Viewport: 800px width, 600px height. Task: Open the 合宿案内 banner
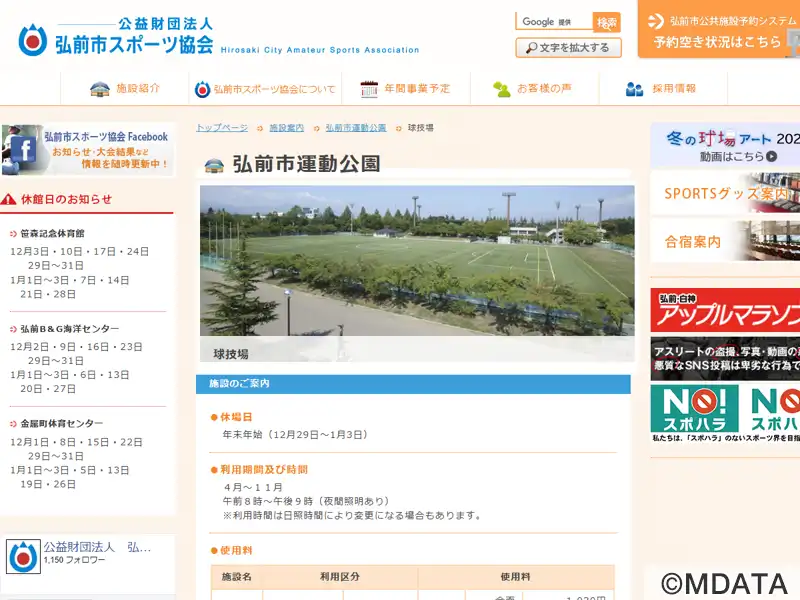coord(725,241)
